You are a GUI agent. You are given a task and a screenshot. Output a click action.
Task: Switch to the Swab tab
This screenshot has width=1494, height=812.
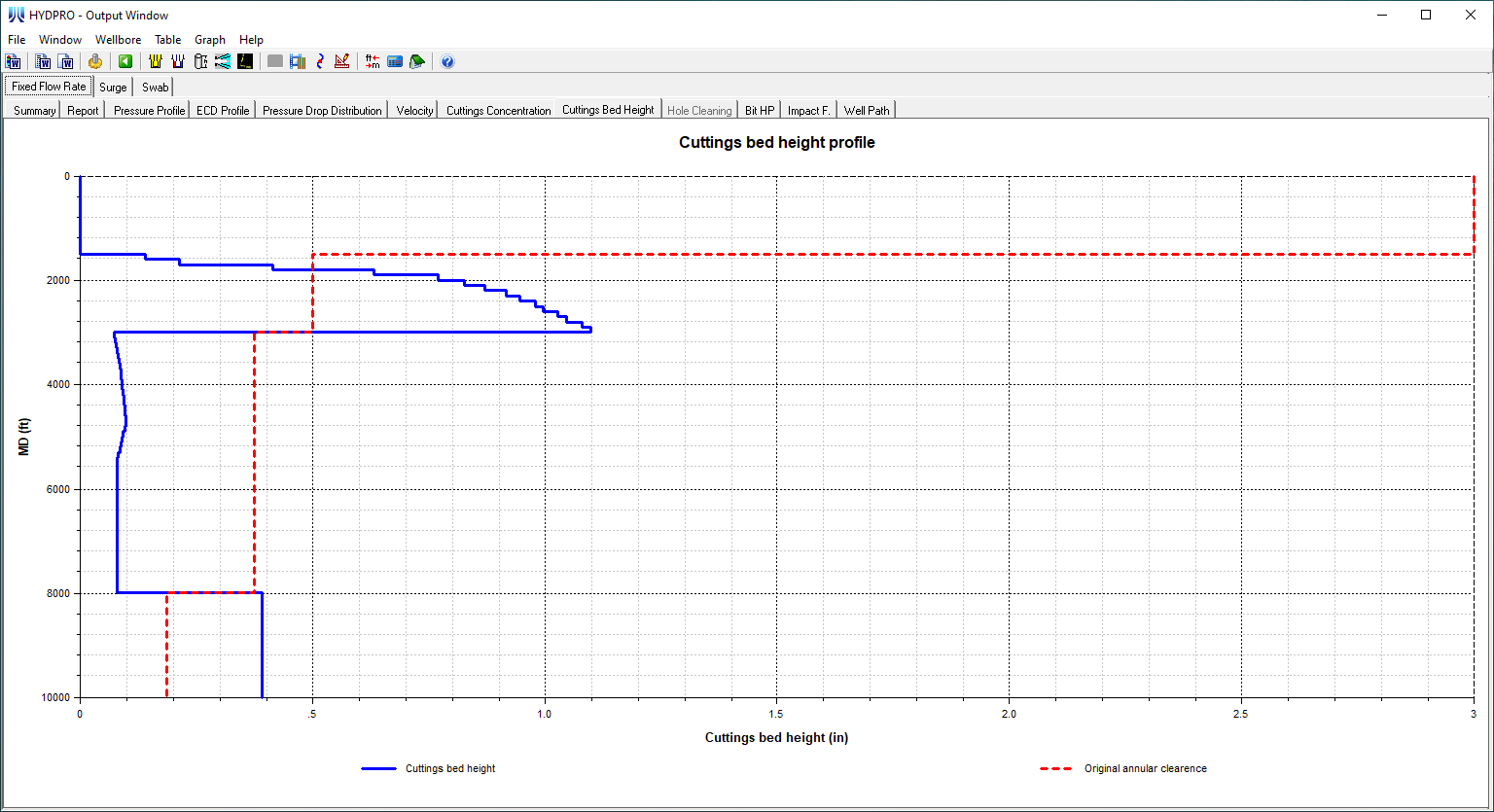[155, 88]
